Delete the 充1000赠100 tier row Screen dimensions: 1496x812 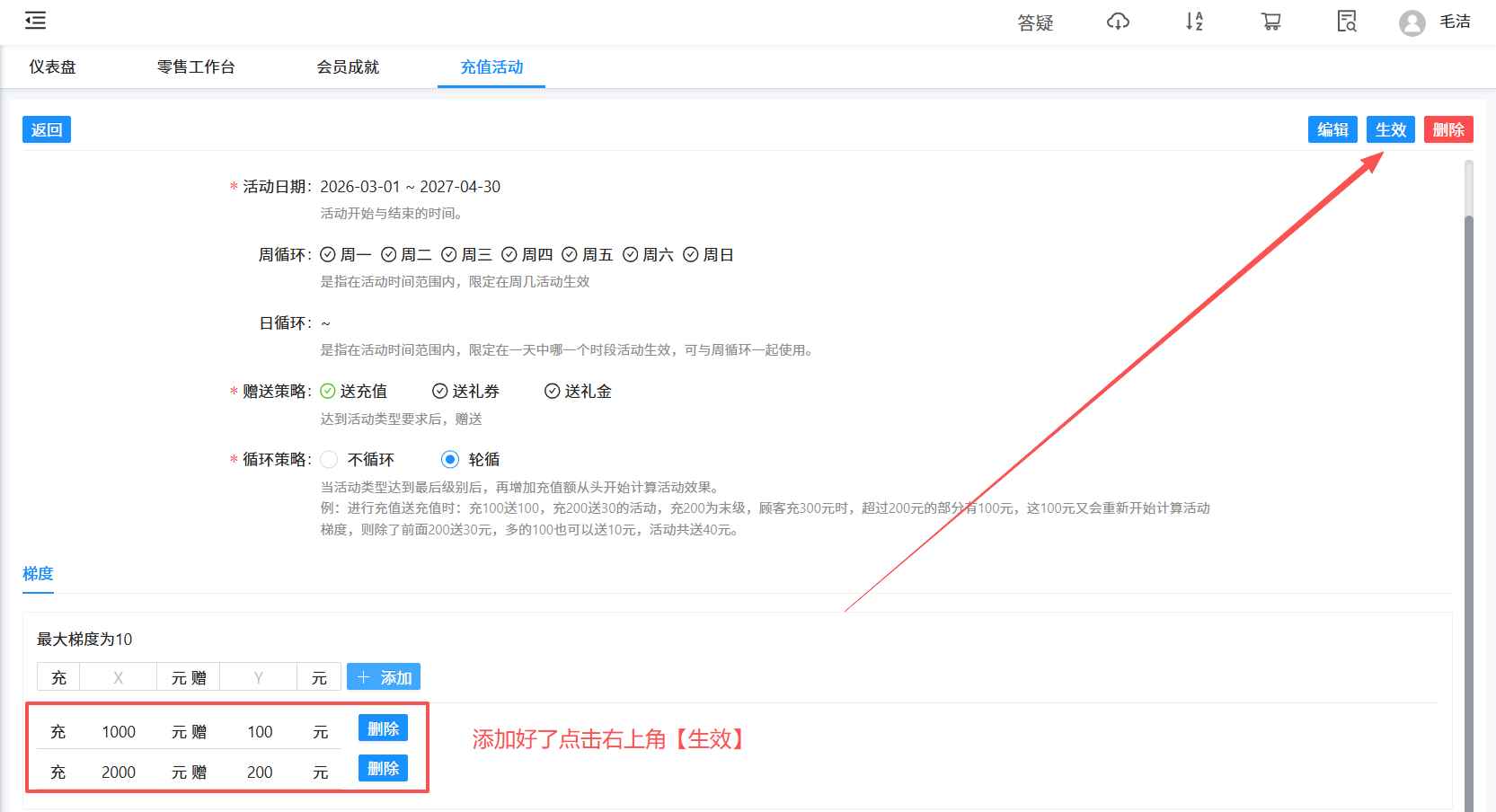coord(382,728)
